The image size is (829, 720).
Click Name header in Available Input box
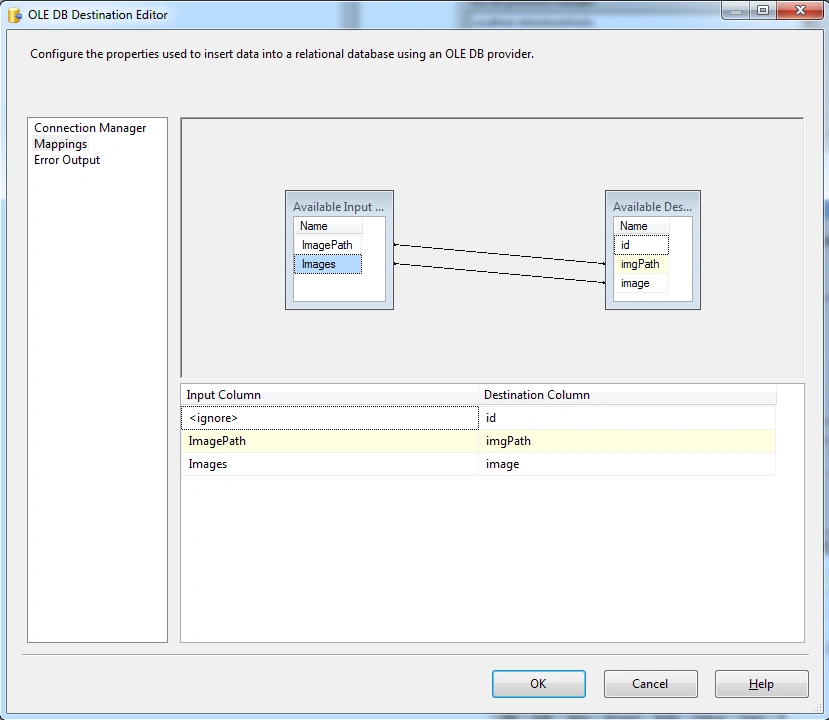[x=328, y=226]
